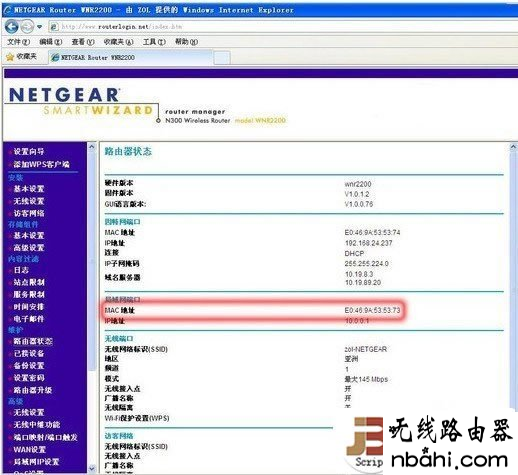
Task: Click IP address 192.168.24.237
Action: click(x=368, y=243)
